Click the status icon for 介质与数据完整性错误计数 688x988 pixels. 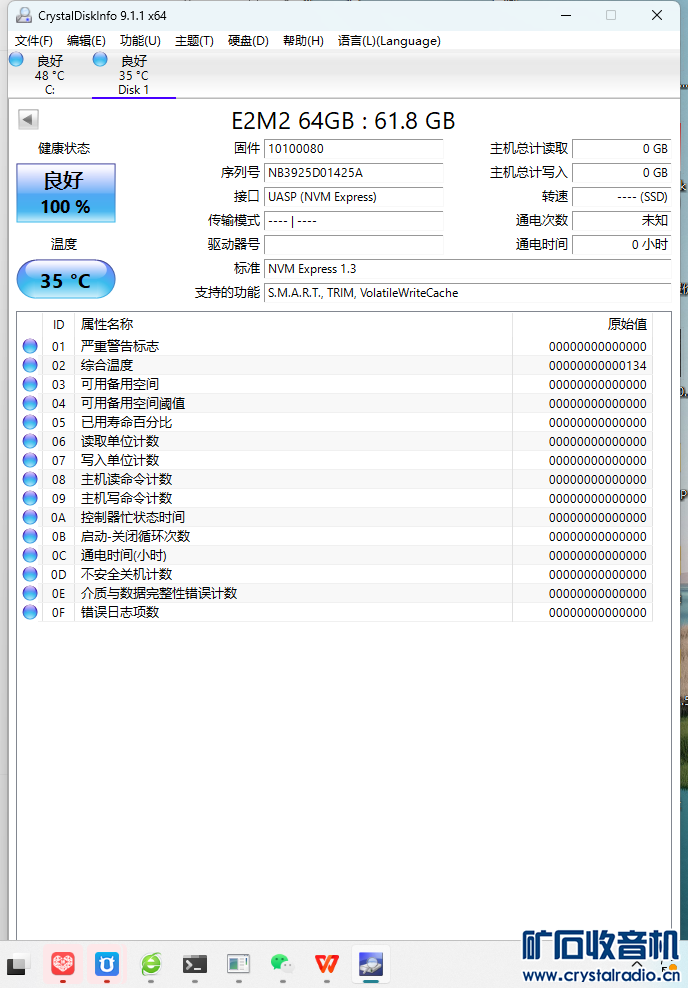(x=30, y=593)
